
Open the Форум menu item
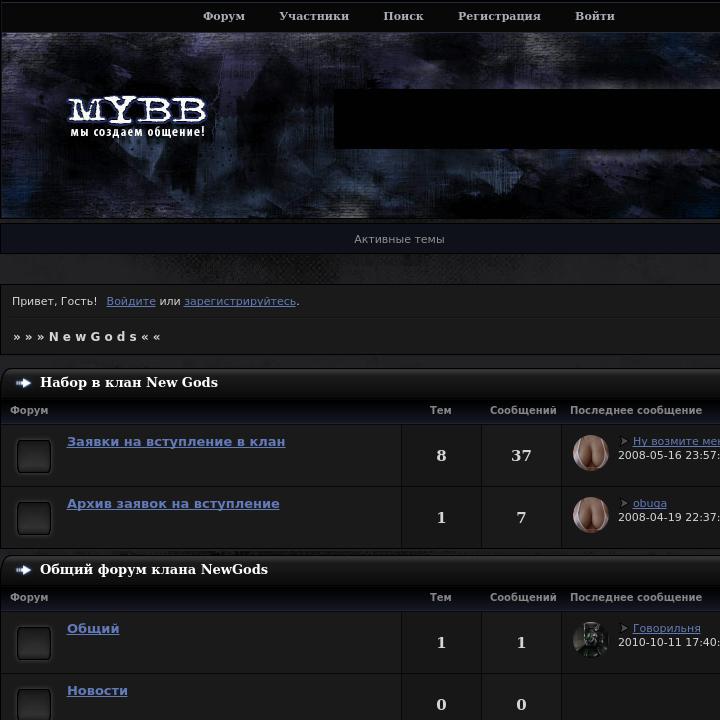point(224,16)
